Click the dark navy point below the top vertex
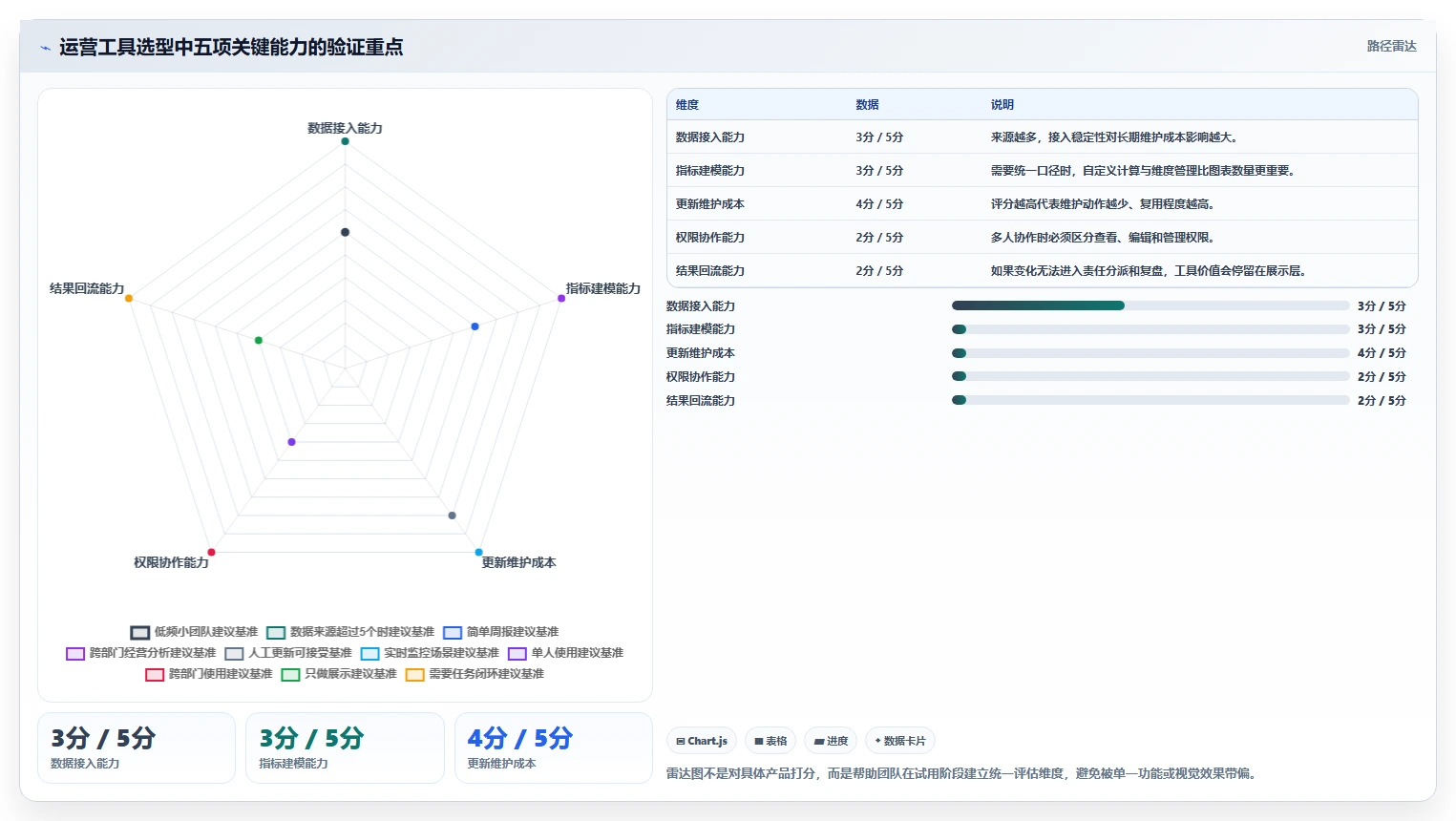 (345, 232)
